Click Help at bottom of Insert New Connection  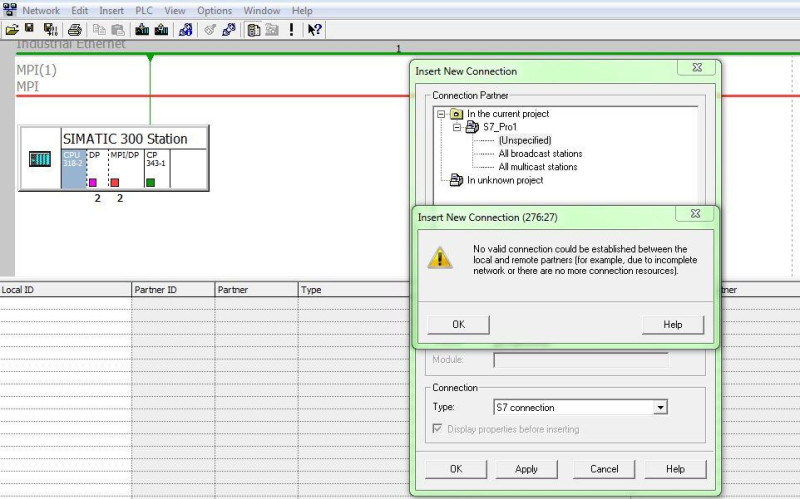(675, 469)
